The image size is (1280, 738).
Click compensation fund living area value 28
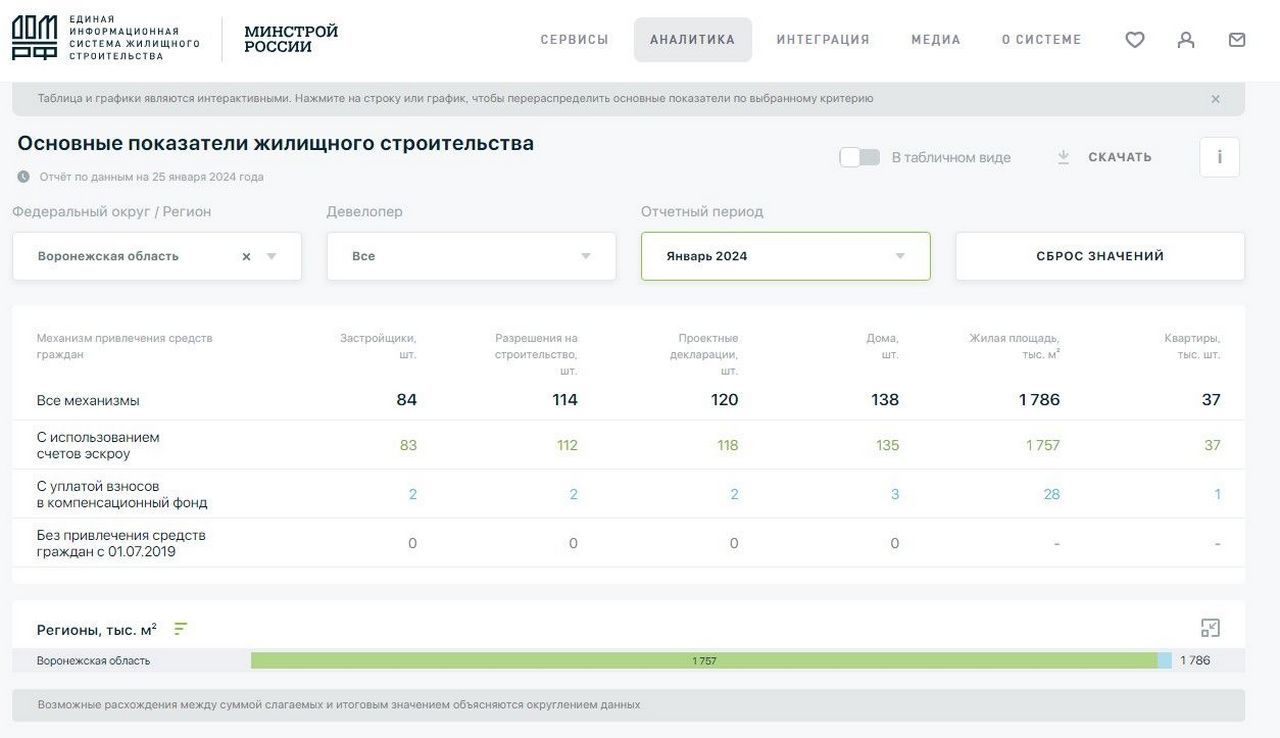tap(1052, 494)
